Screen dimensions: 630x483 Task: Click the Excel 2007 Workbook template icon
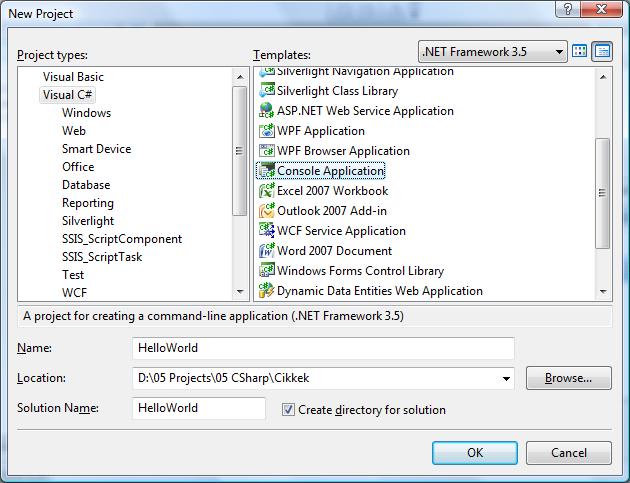point(267,190)
